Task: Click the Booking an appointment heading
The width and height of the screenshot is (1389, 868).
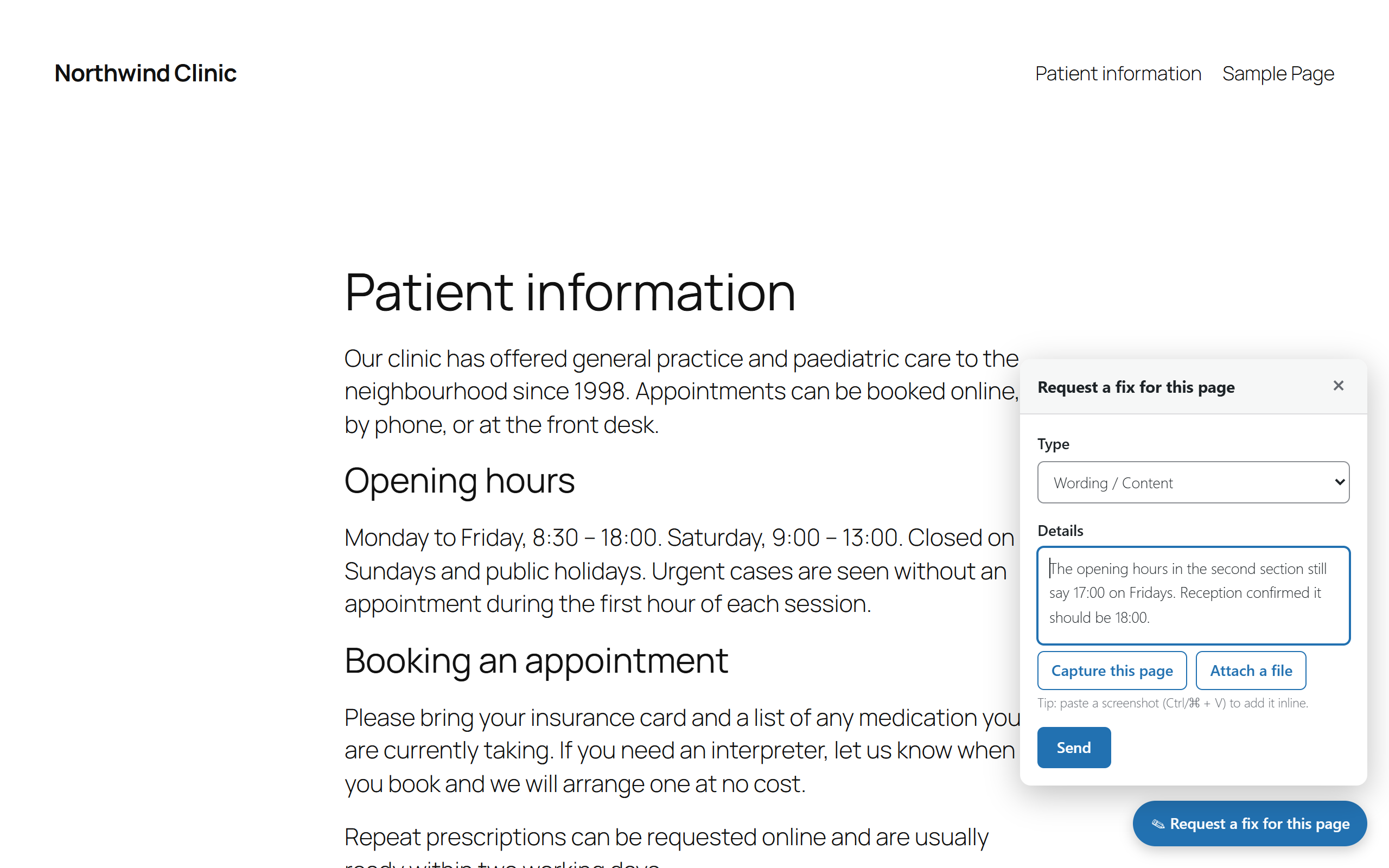Action: click(536, 660)
